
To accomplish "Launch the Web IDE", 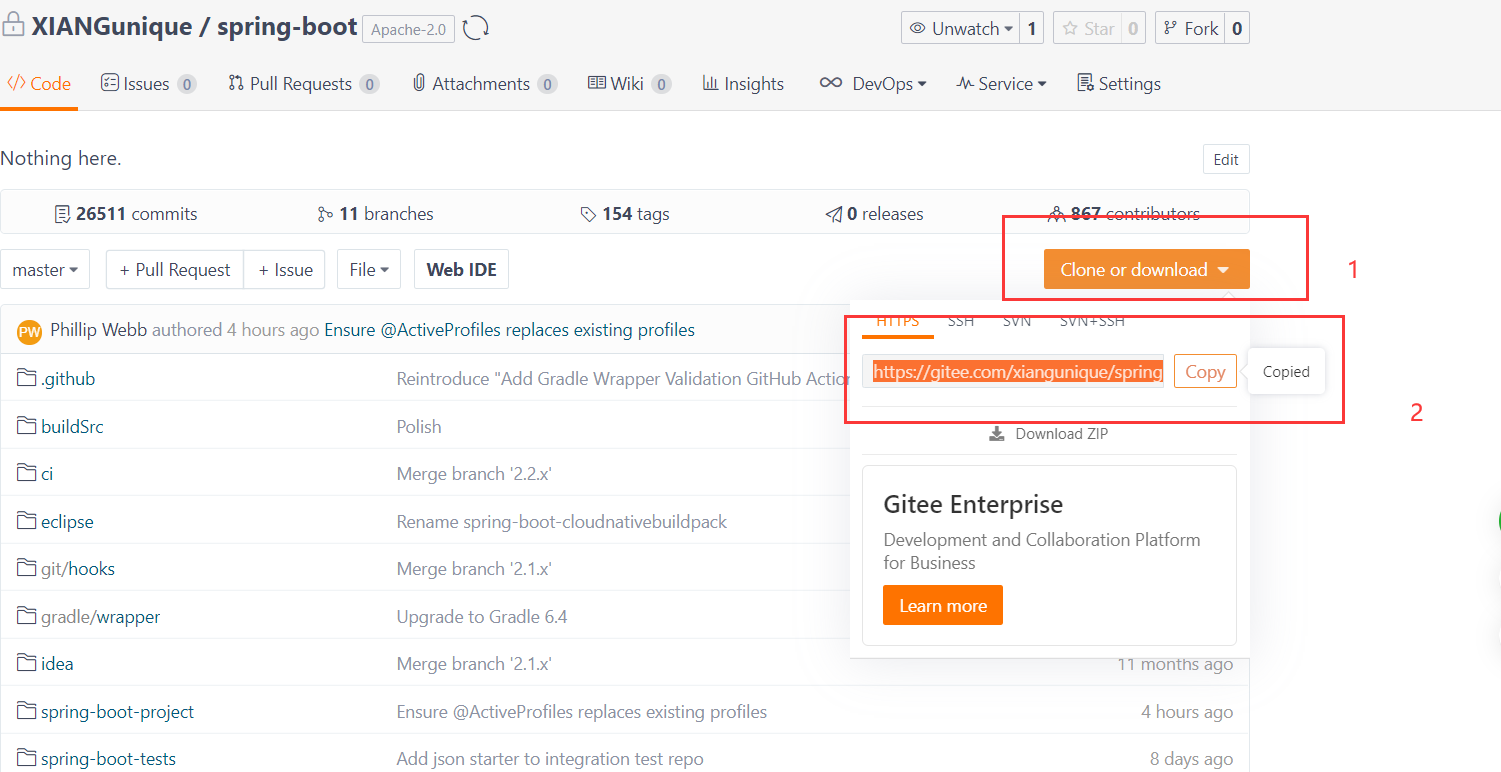I will pos(461,270).
